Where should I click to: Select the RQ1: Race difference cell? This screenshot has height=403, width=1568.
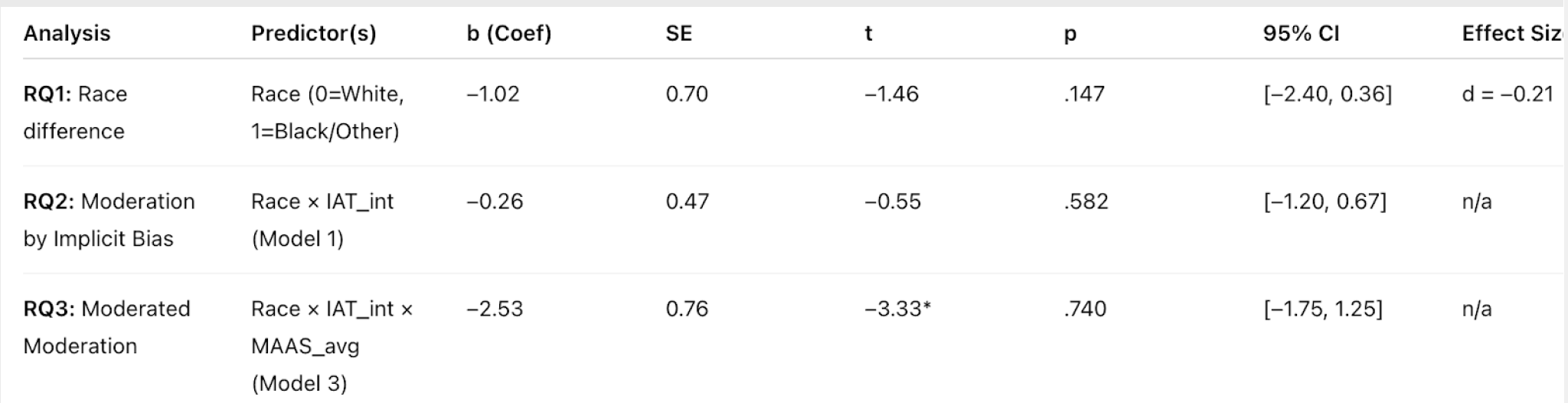(x=75, y=113)
